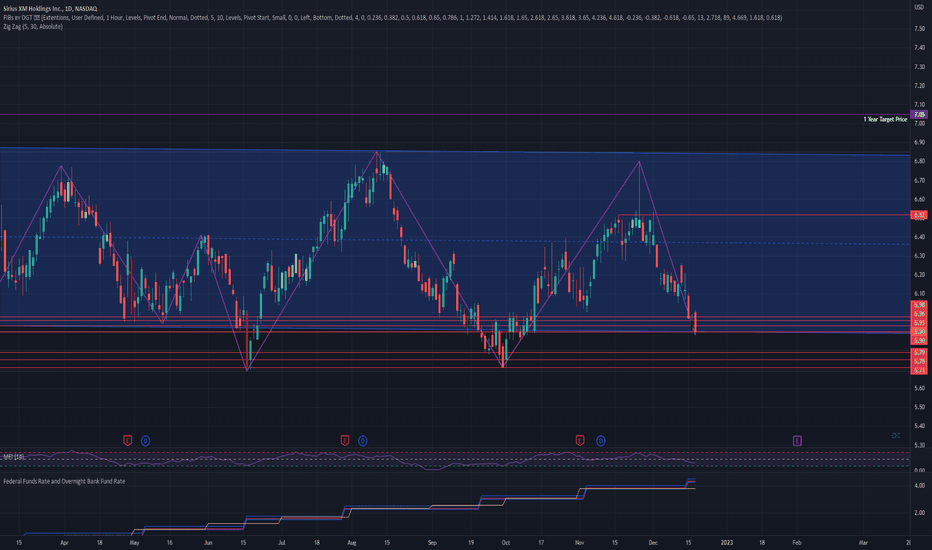Select the red 5.98 price level tag
The height and width of the screenshot is (550, 932).
pos(919,305)
